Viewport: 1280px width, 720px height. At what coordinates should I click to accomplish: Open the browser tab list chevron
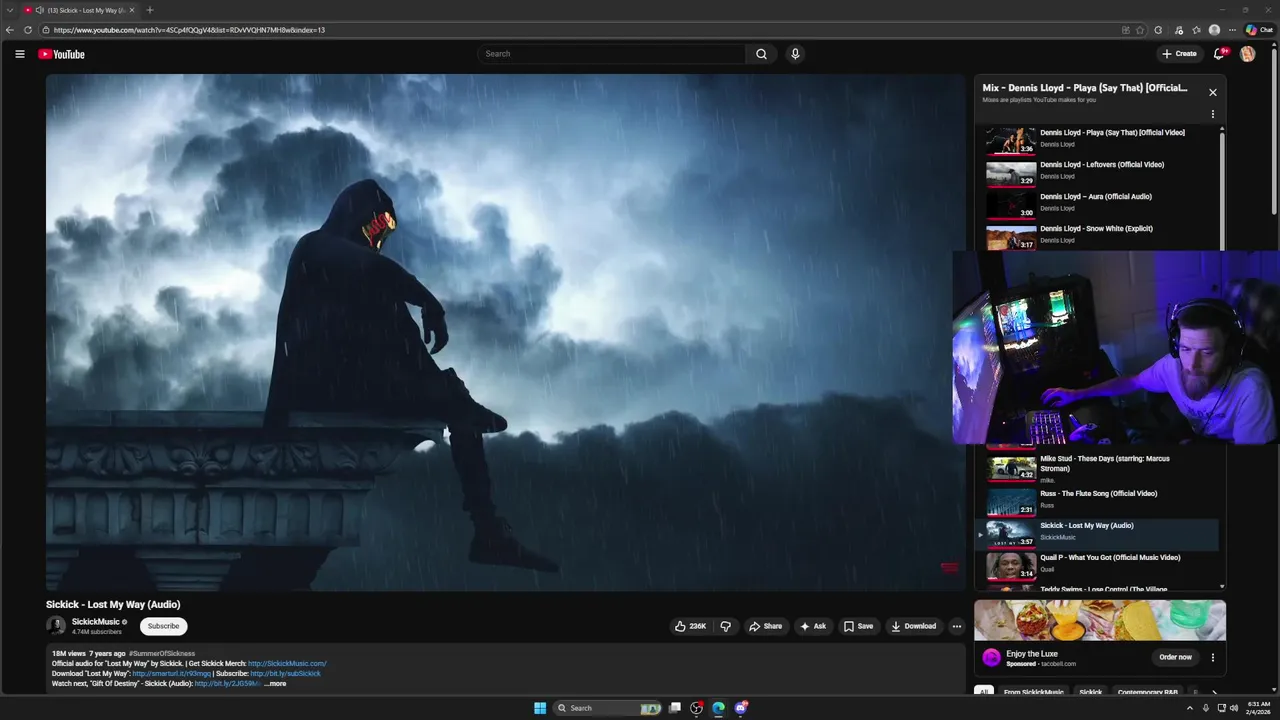point(9,10)
